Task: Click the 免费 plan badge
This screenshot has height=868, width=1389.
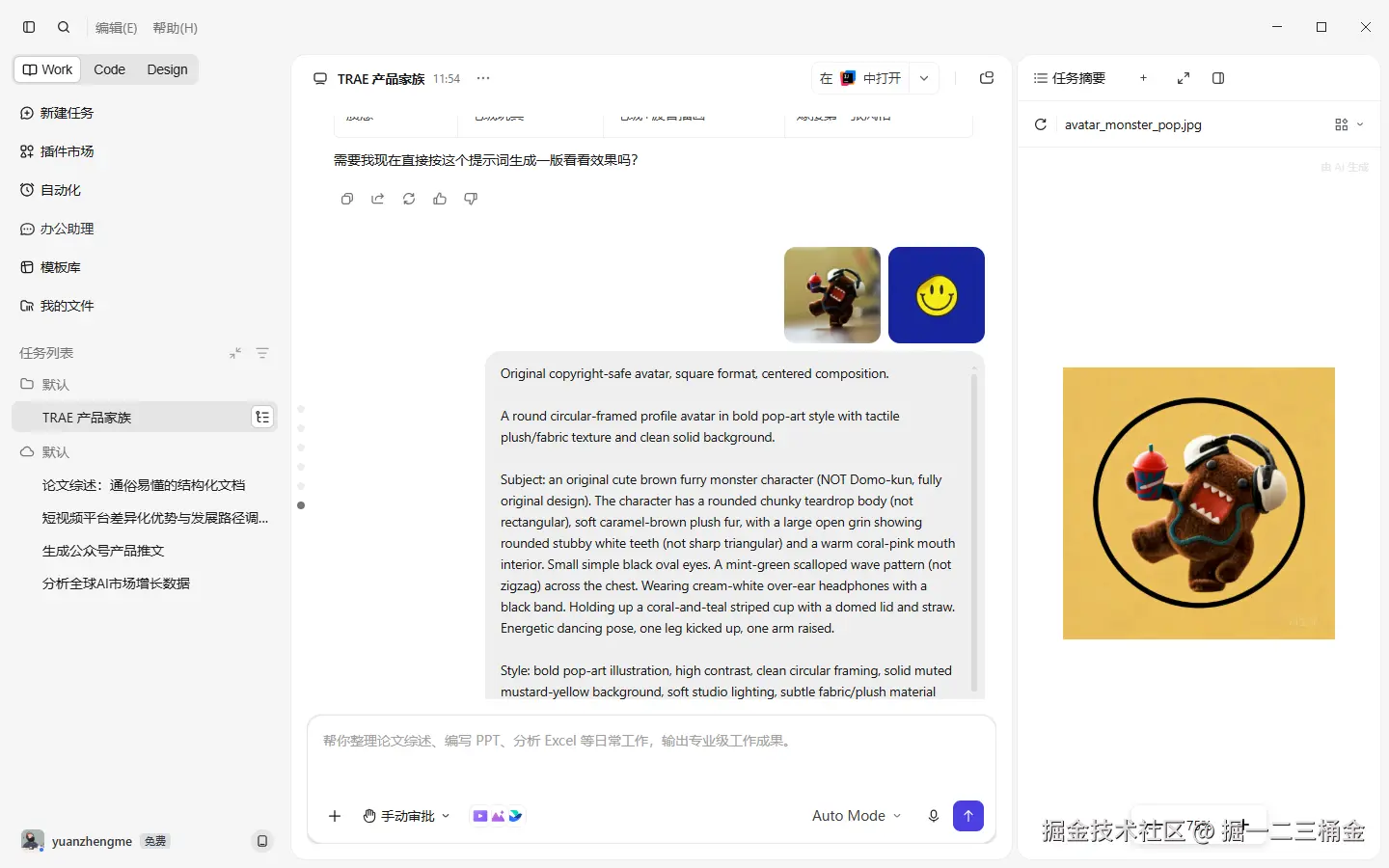Action: tap(155, 841)
